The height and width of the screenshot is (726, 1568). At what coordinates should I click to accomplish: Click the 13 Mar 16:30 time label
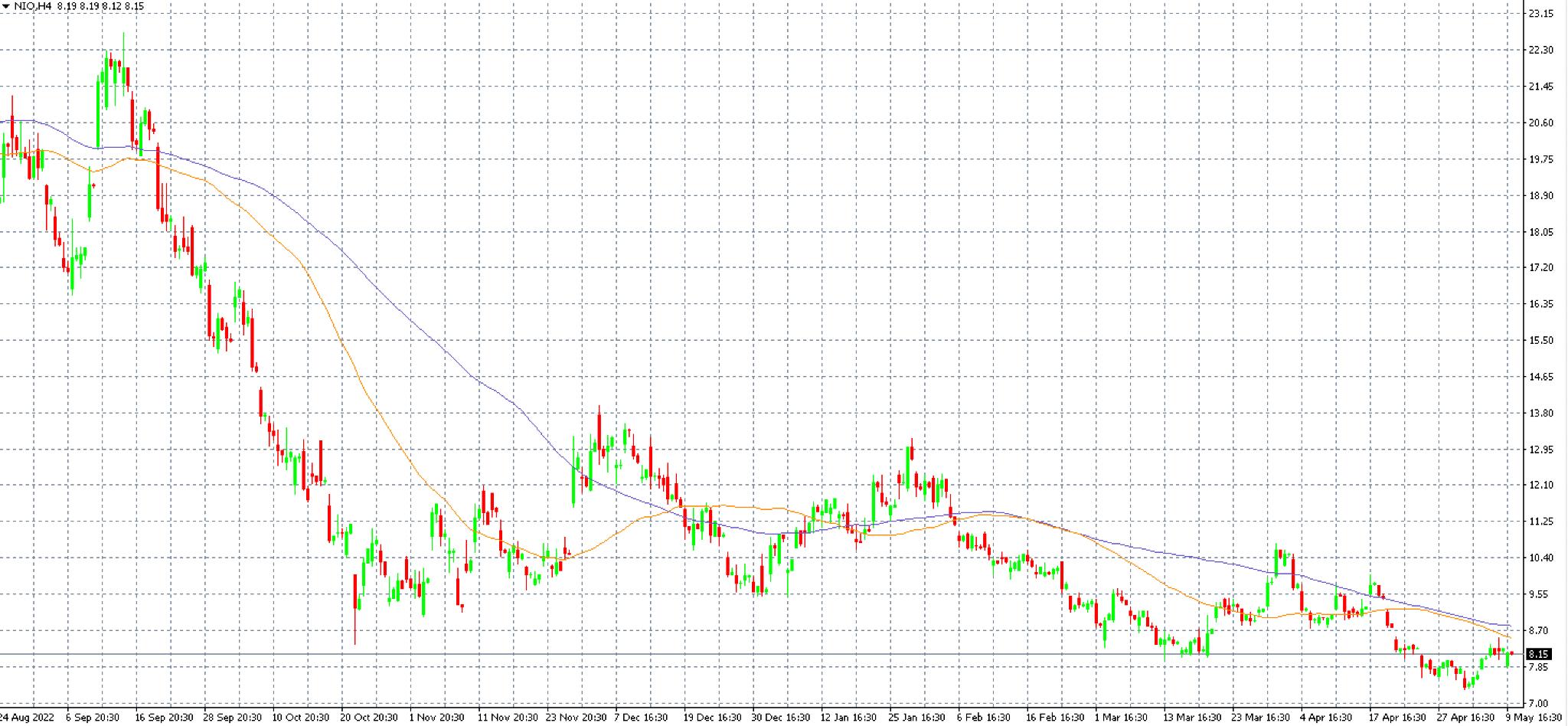[1191, 718]
